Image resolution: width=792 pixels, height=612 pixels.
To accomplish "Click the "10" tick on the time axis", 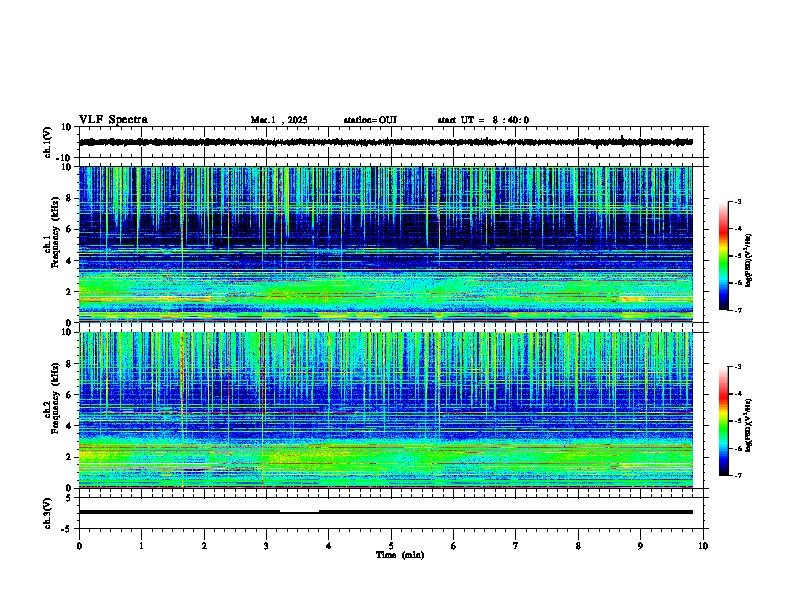I will coord(703,546).
